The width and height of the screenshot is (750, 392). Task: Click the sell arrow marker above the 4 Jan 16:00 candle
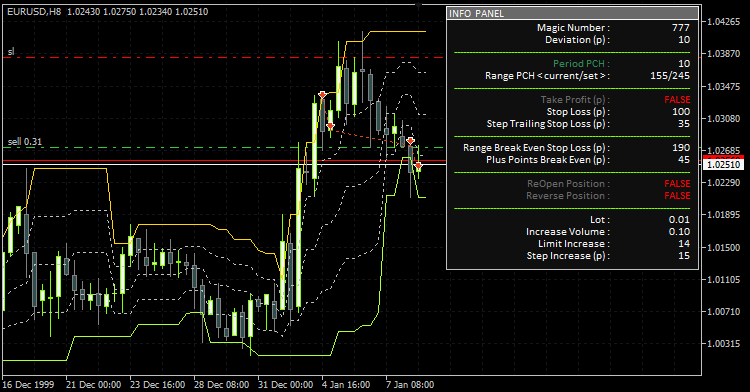(322, 95)
